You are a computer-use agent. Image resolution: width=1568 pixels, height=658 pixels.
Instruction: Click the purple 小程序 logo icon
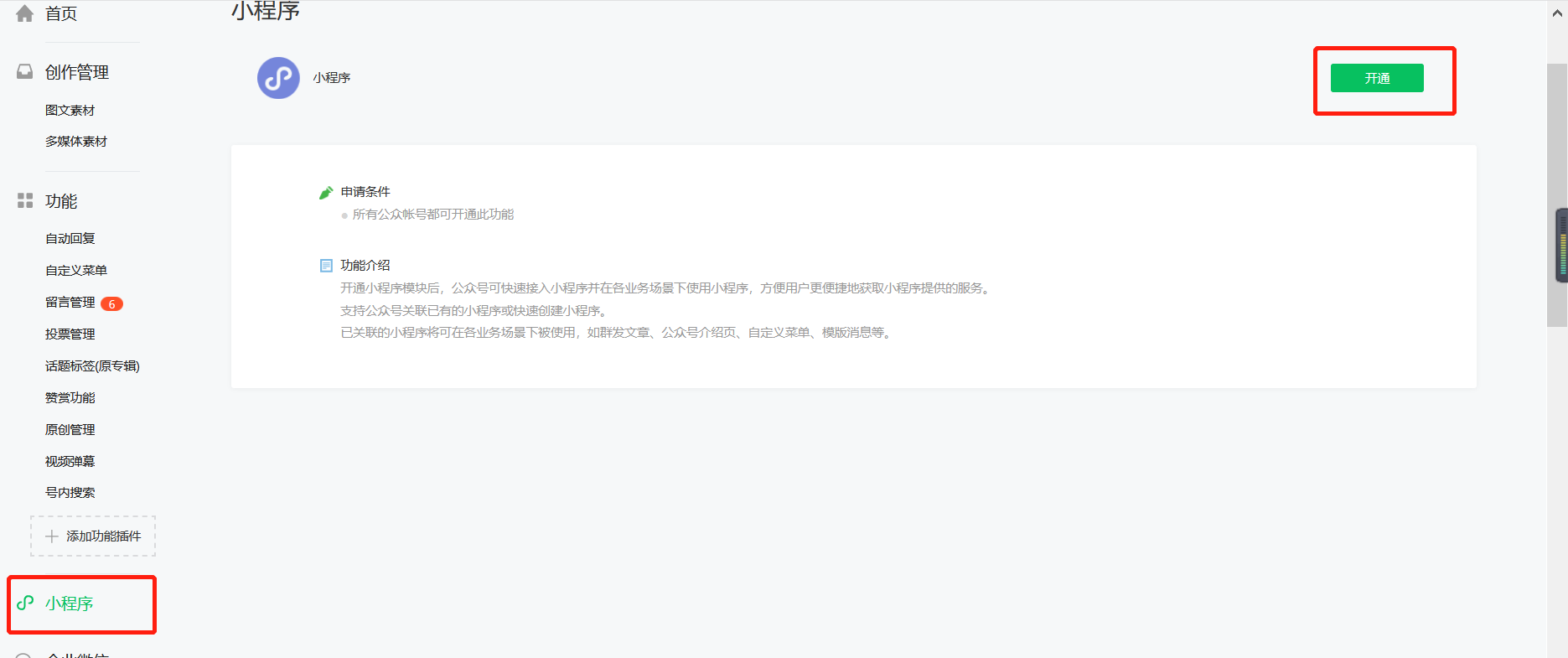coord(278,78)
